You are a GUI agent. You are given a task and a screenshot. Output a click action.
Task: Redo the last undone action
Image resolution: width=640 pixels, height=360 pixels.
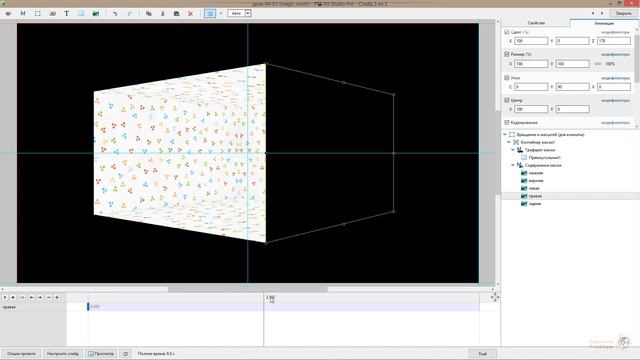[x=129, y=13]
